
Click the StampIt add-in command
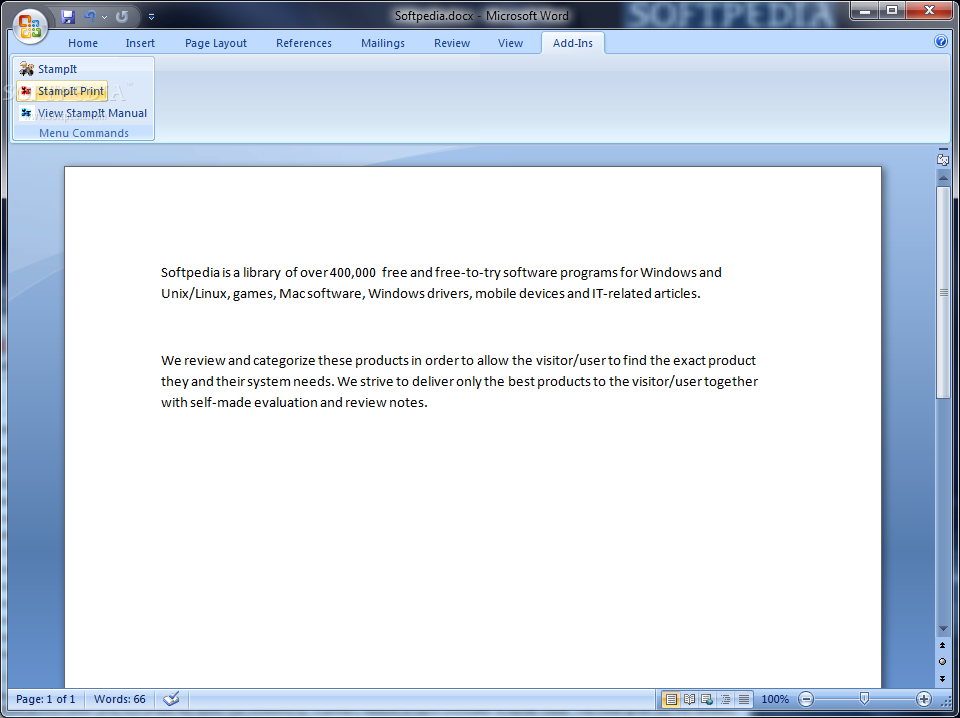pos(48,69)
